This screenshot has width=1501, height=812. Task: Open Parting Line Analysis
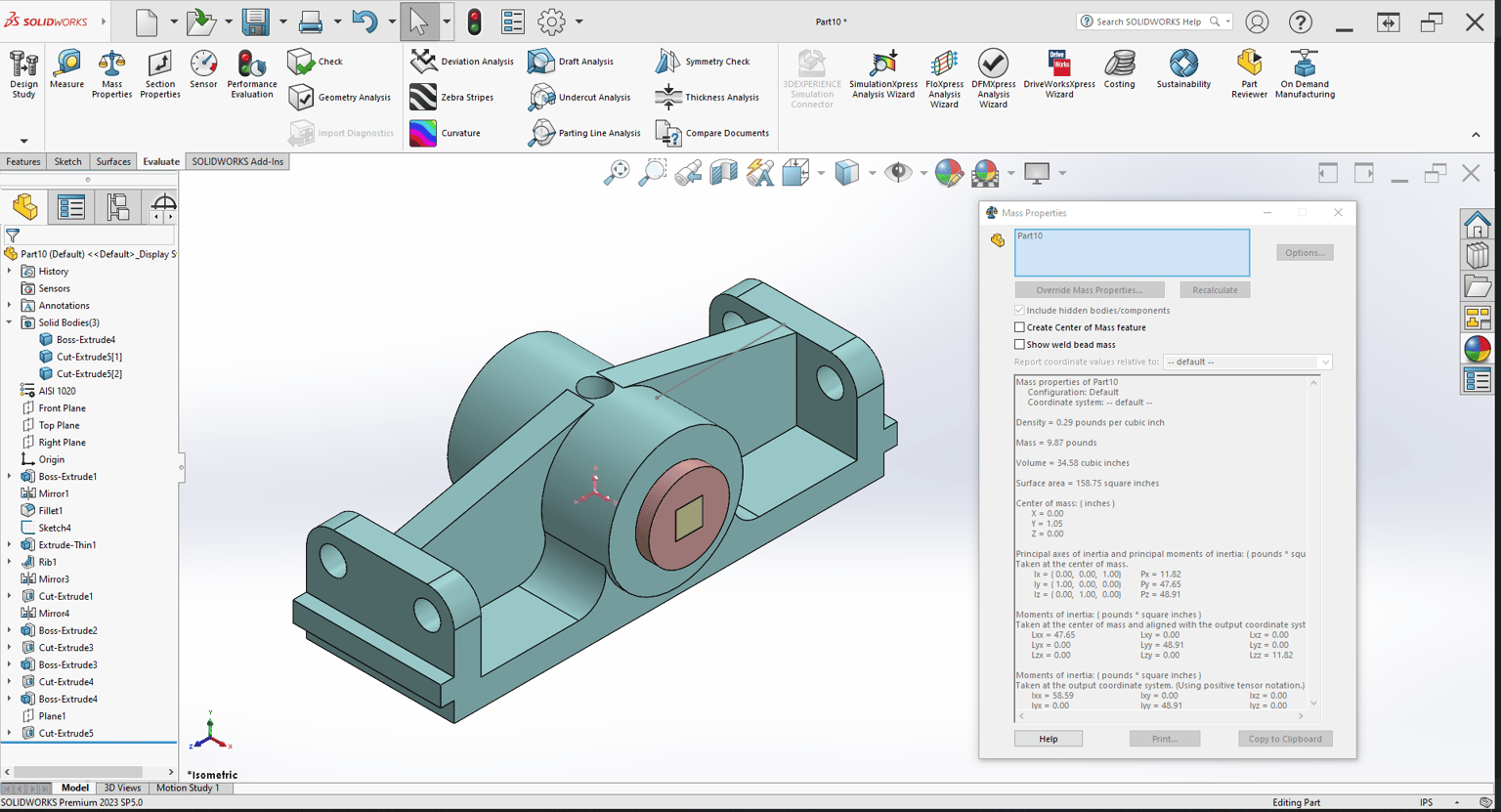click(x=584, y=133)
